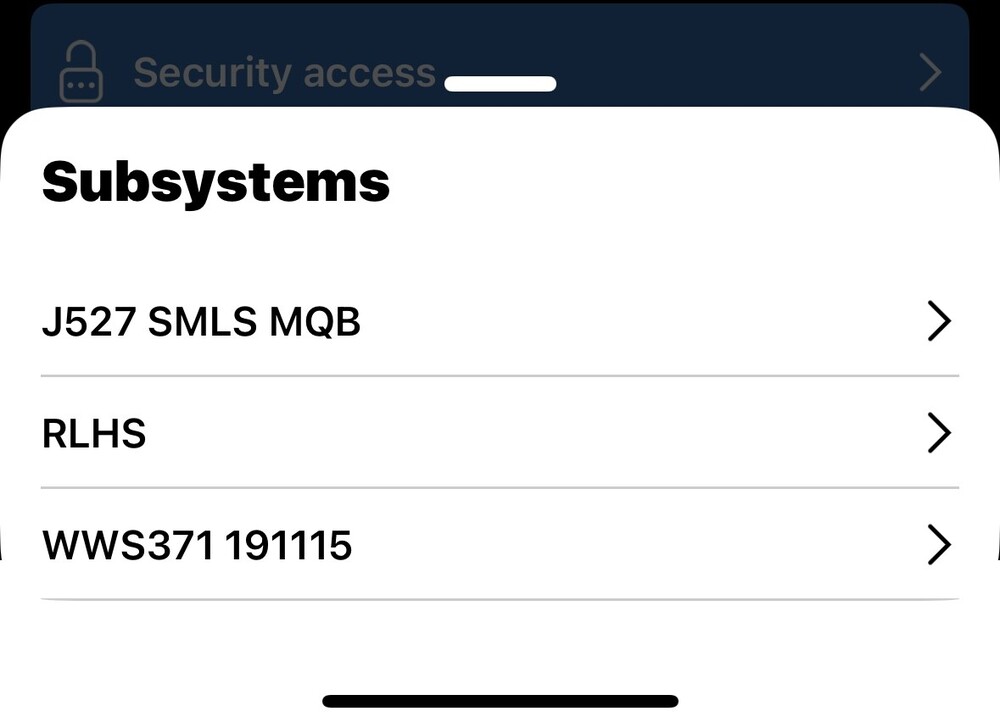This screenshot has height=728, width=1000.
Task: Click empty white area below the subsystem list
Action: click(500, 645)
